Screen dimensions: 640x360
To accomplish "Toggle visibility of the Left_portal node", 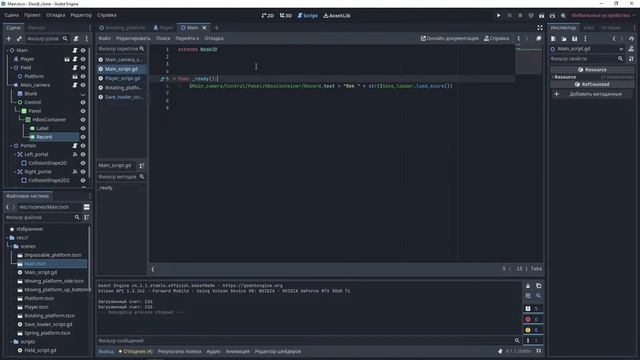I will pyautogui.click(x=83, y=154).
